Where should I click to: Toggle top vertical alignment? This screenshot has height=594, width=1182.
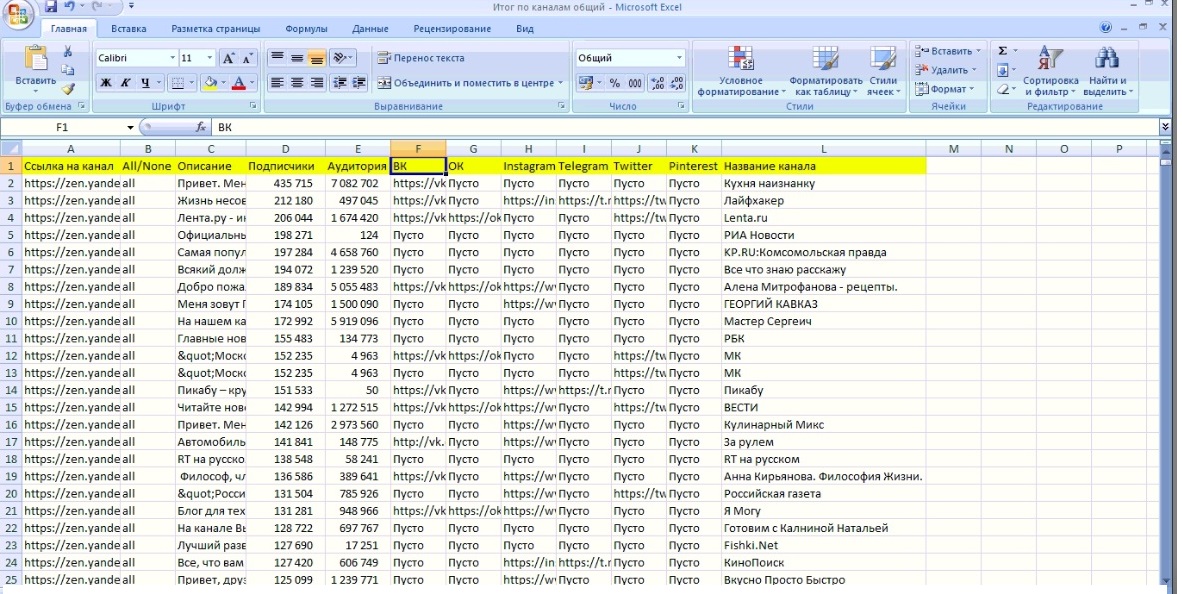click(277, 57)
